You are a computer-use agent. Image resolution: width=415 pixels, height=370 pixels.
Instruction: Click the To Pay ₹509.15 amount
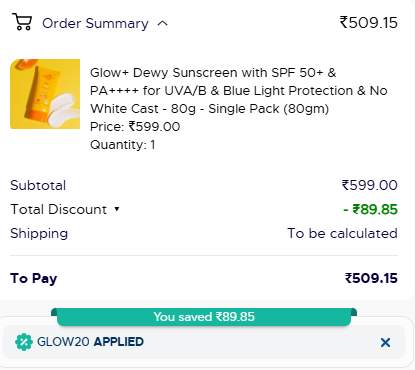371,278
